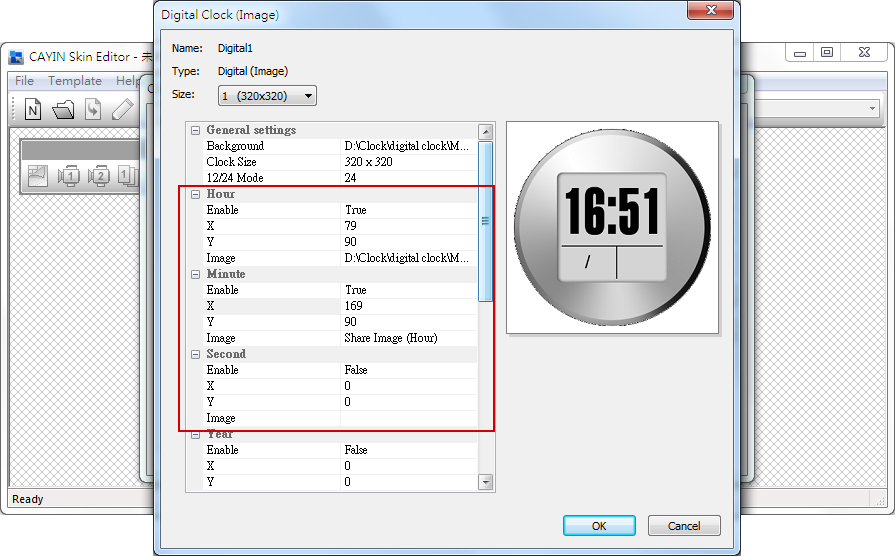Open the dropdown at right of Skin Editor toolbar
Viewport: 895px width, 556px height.
pyautogui.click(x=872, y=108)
